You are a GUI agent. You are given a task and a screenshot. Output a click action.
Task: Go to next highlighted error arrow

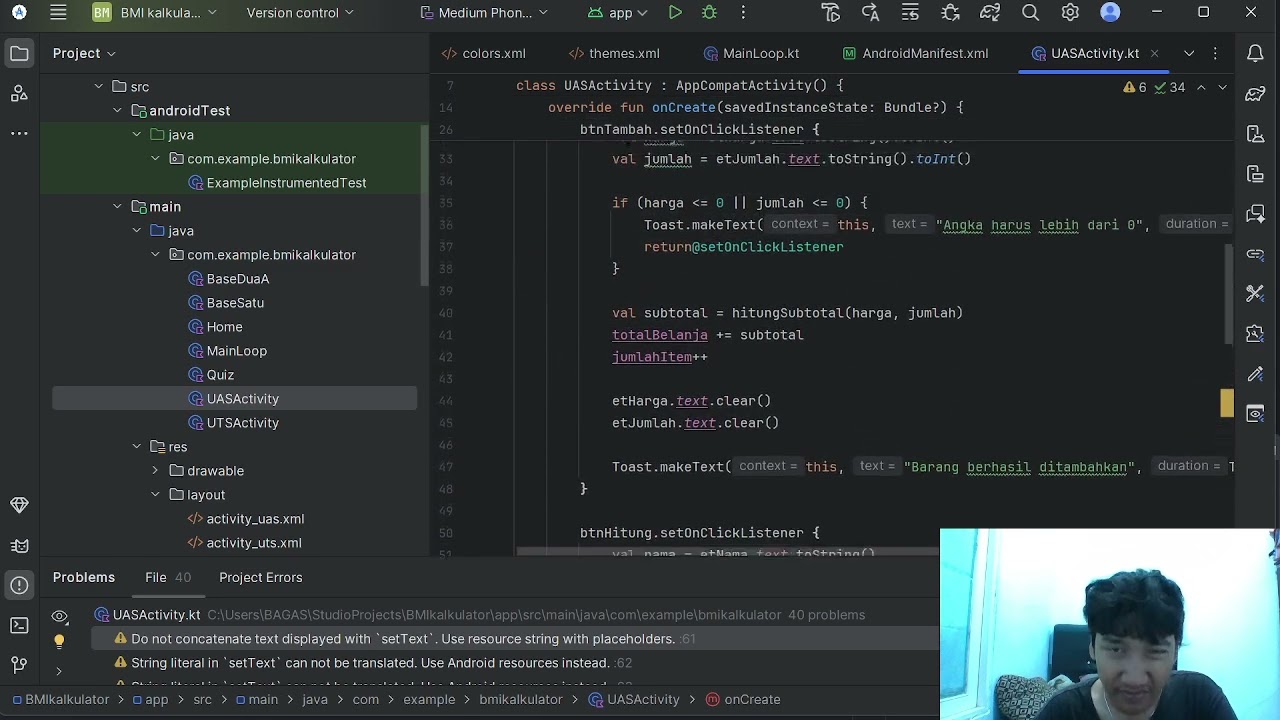pos(1222,87)
